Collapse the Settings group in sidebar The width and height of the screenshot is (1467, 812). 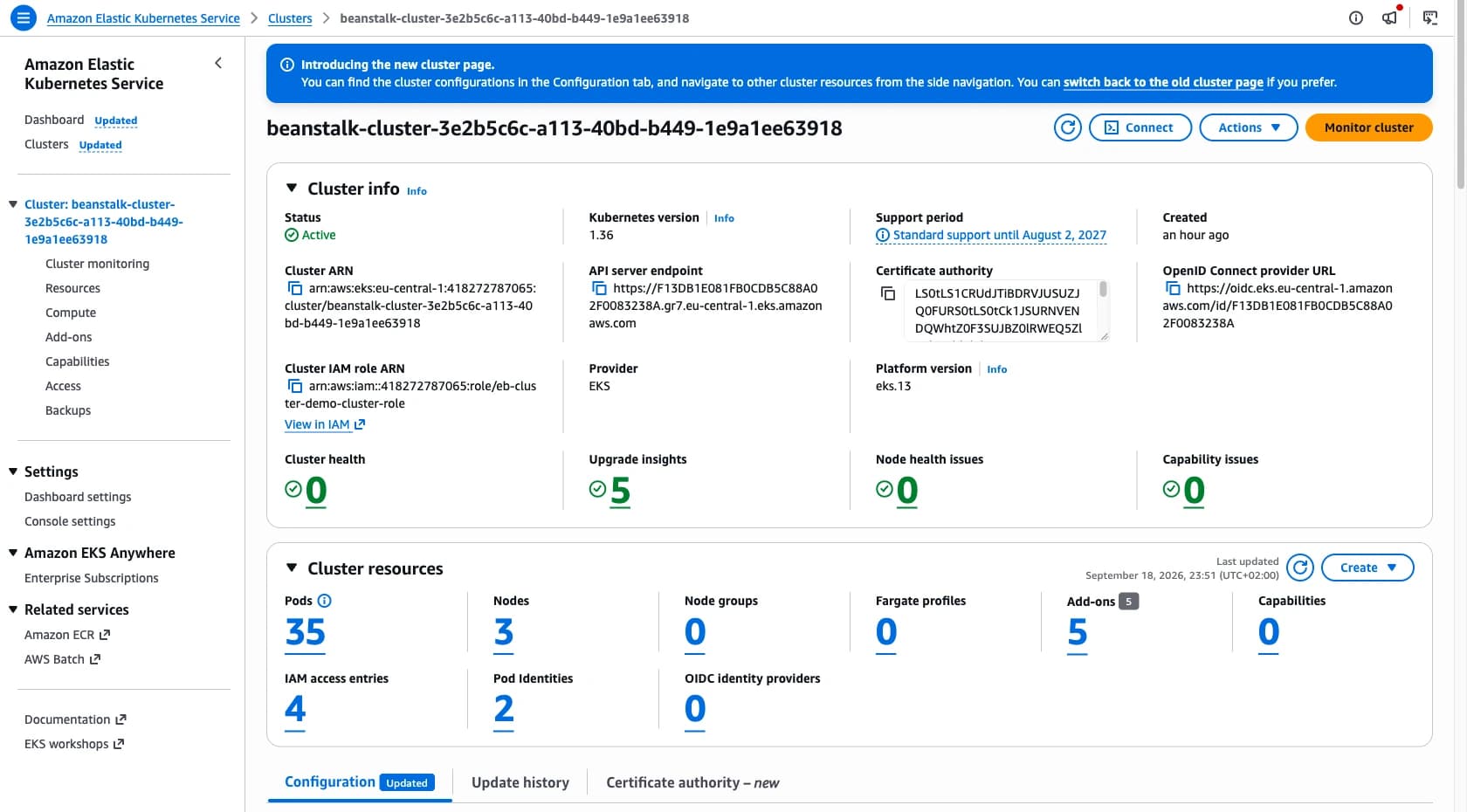[x=13, y=471]
